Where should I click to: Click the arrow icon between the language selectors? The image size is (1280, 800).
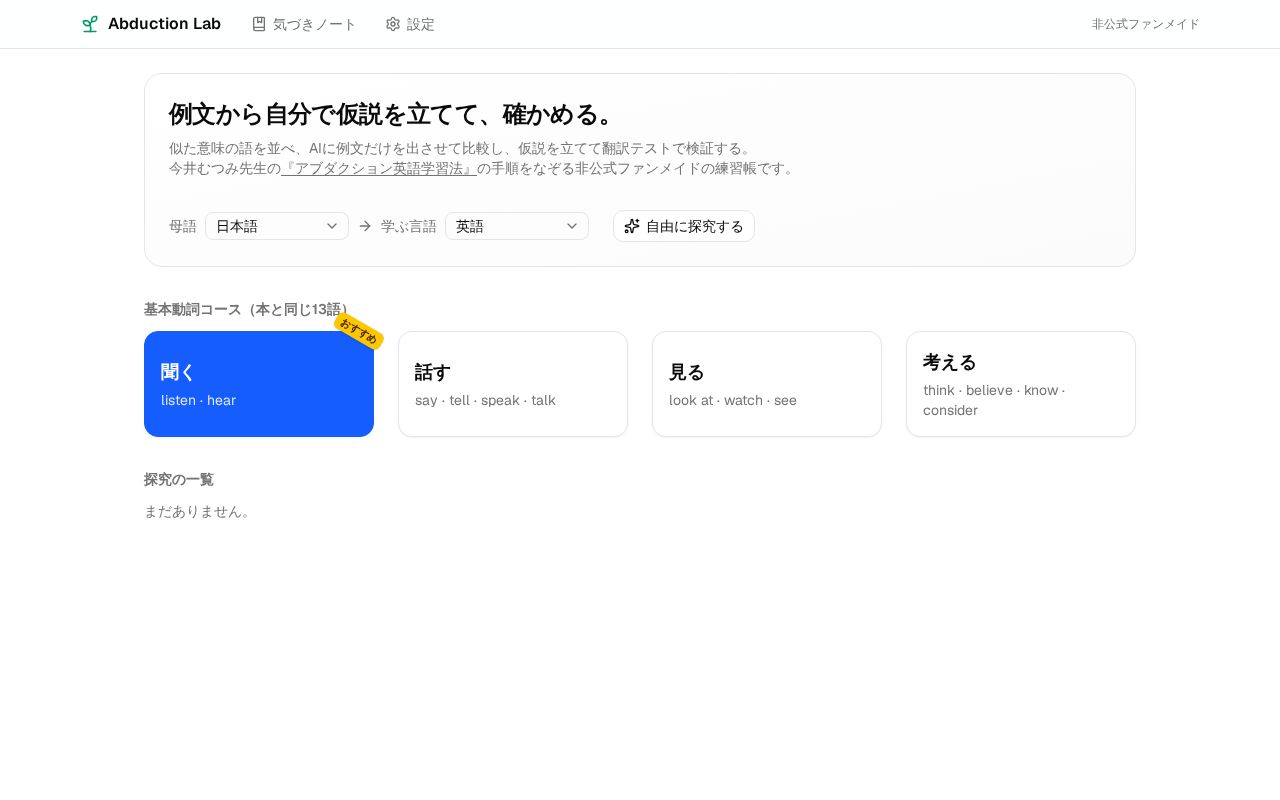(x=365, y=226)
